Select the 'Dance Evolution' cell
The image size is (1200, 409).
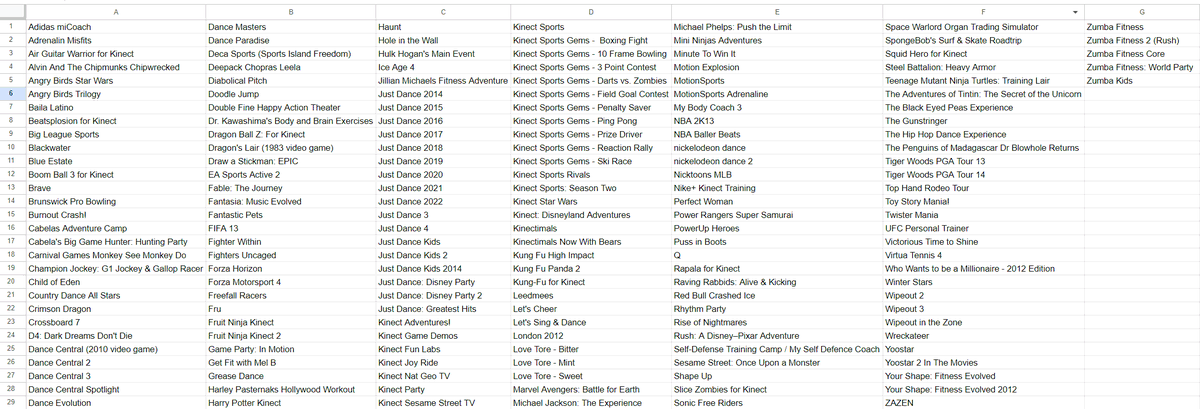pos(115,403)
